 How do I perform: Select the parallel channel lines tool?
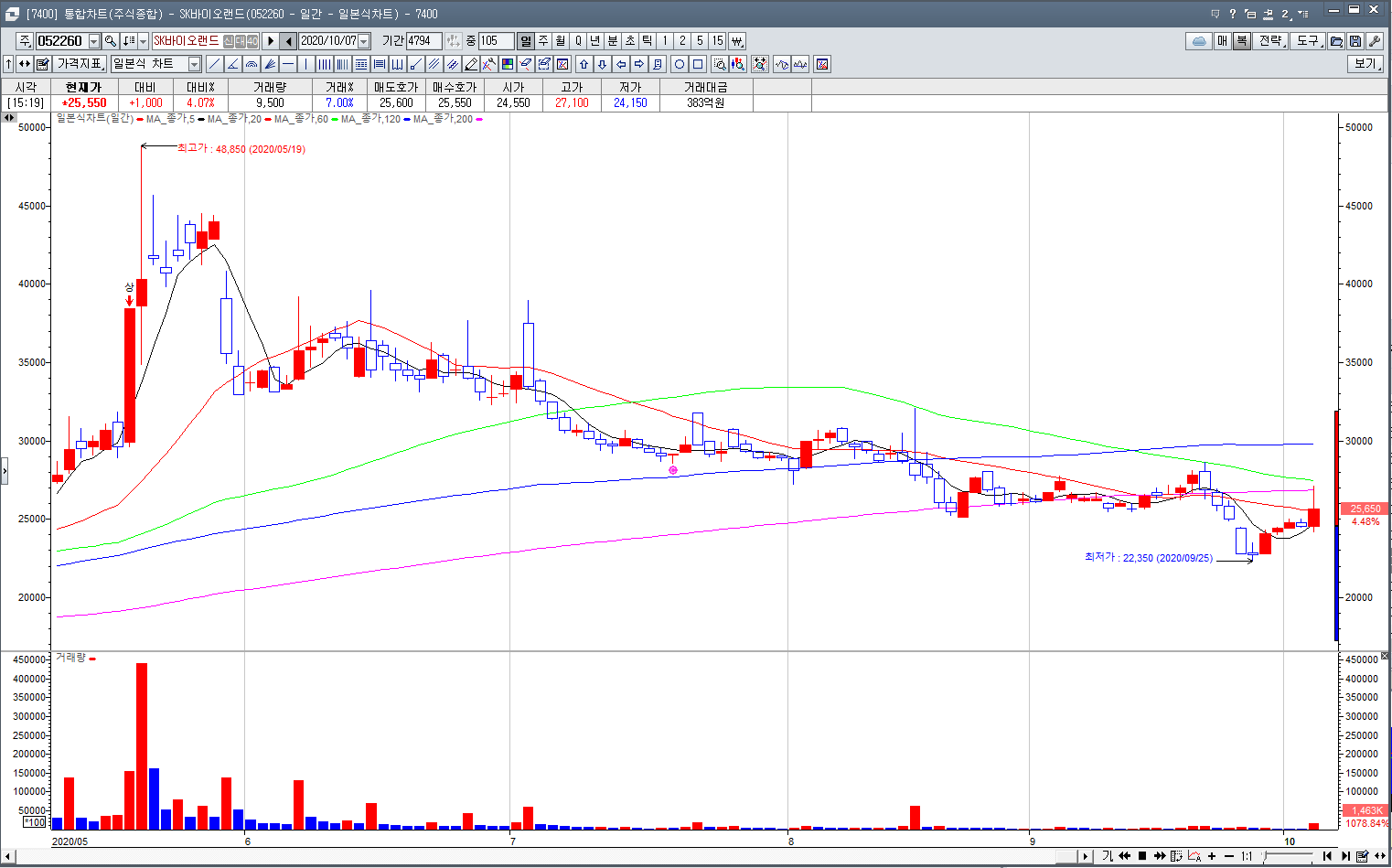pyautogui.click(x=434, y=64)
